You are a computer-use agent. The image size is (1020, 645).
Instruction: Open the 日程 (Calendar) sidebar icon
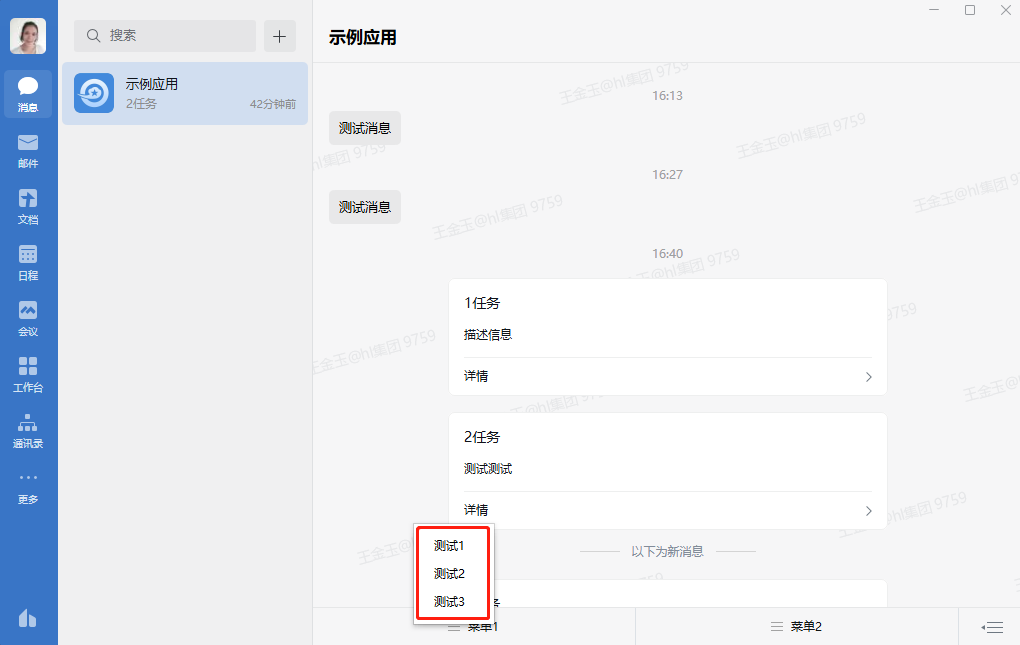coord(28,261)
